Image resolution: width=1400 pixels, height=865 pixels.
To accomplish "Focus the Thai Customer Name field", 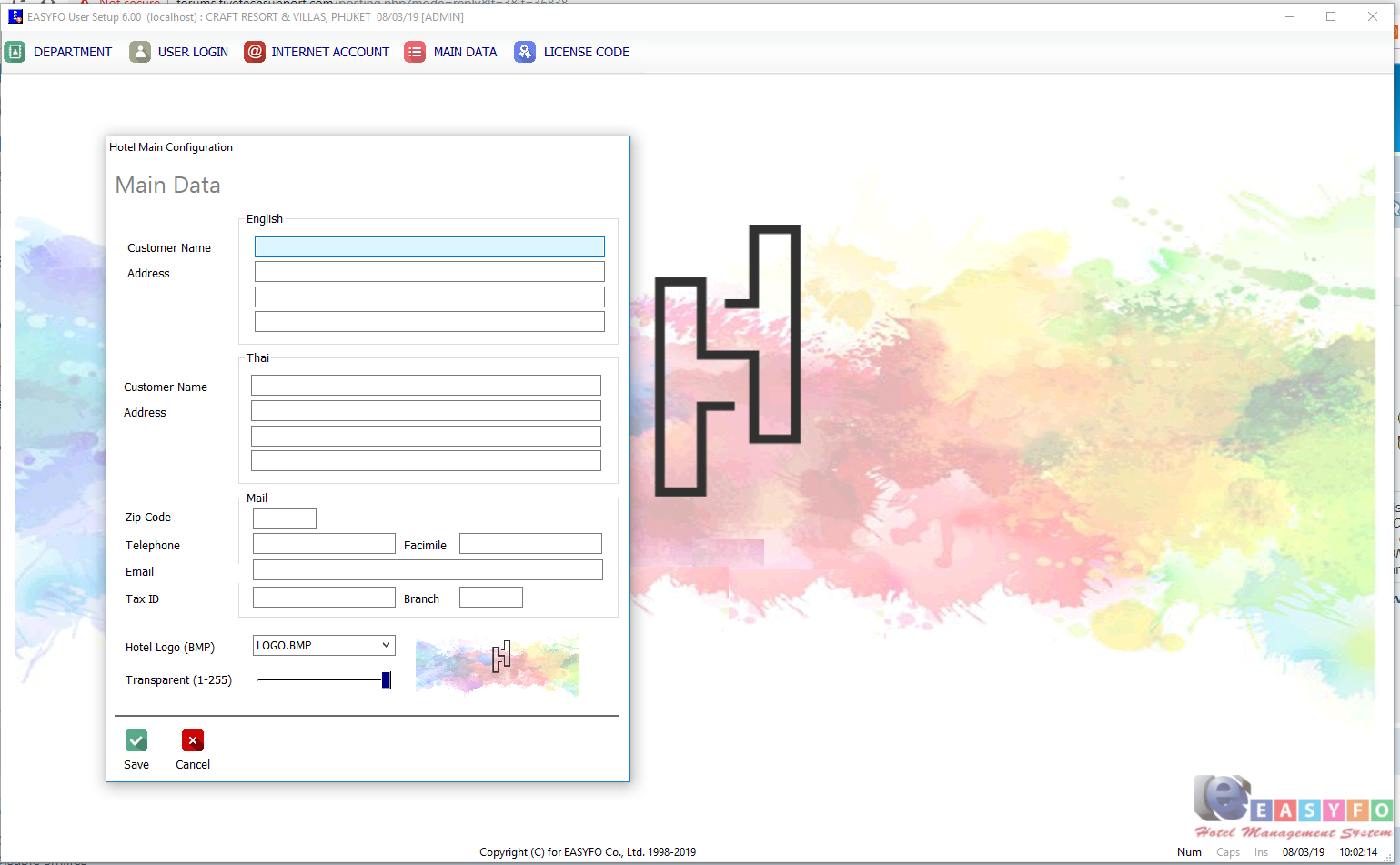I will point(426,385).
